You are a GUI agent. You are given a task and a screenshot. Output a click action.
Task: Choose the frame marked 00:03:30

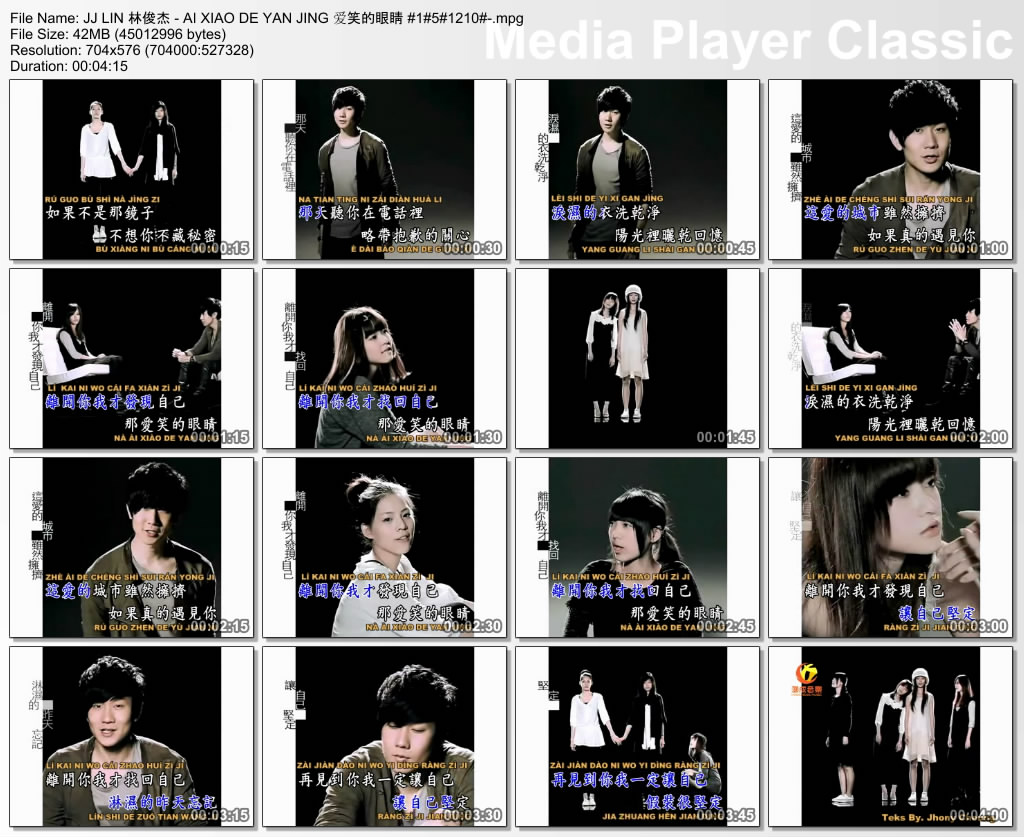385,736
